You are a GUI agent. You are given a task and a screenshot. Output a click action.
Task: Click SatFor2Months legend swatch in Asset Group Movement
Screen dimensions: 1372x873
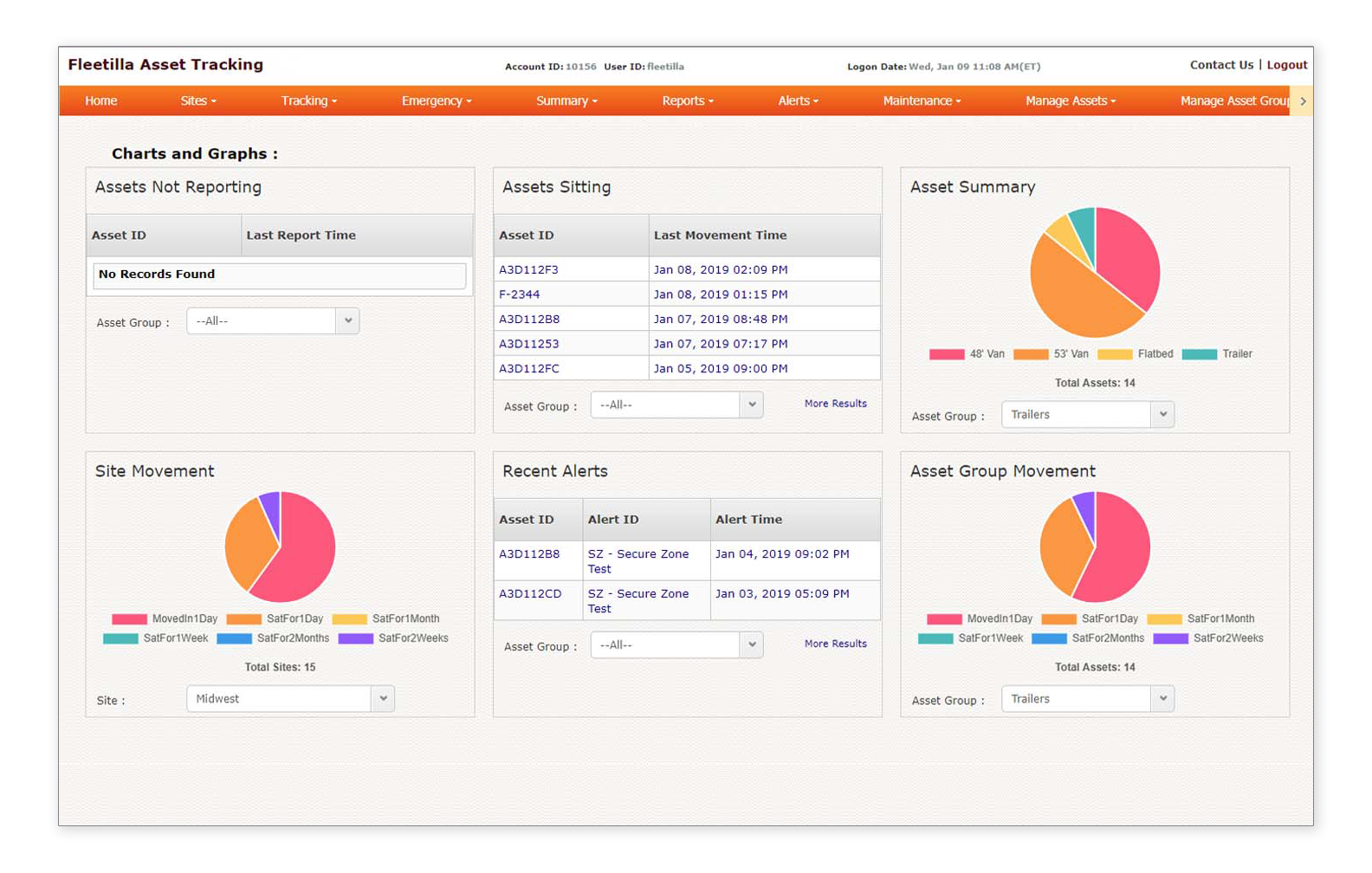[1049, 639]
